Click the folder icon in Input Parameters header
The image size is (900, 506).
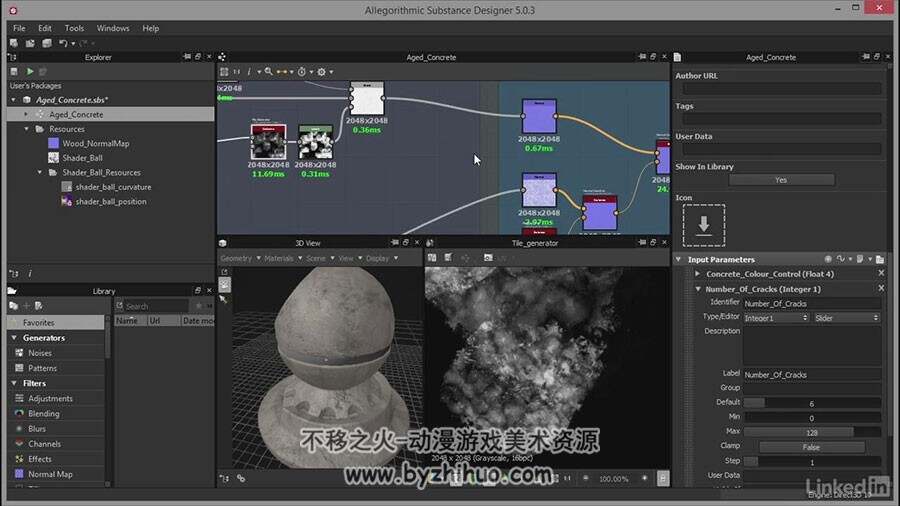[880, 259]
